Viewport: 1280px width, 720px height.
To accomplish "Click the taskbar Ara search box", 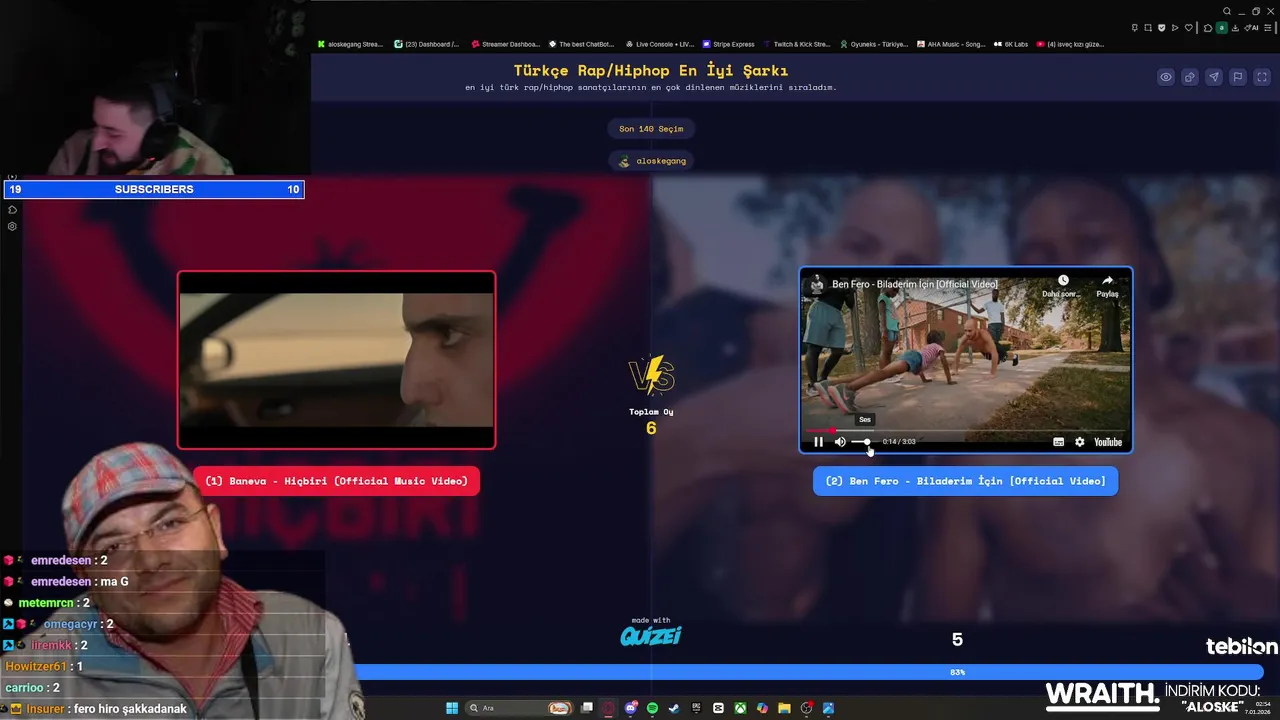I will tap(519, 708).
